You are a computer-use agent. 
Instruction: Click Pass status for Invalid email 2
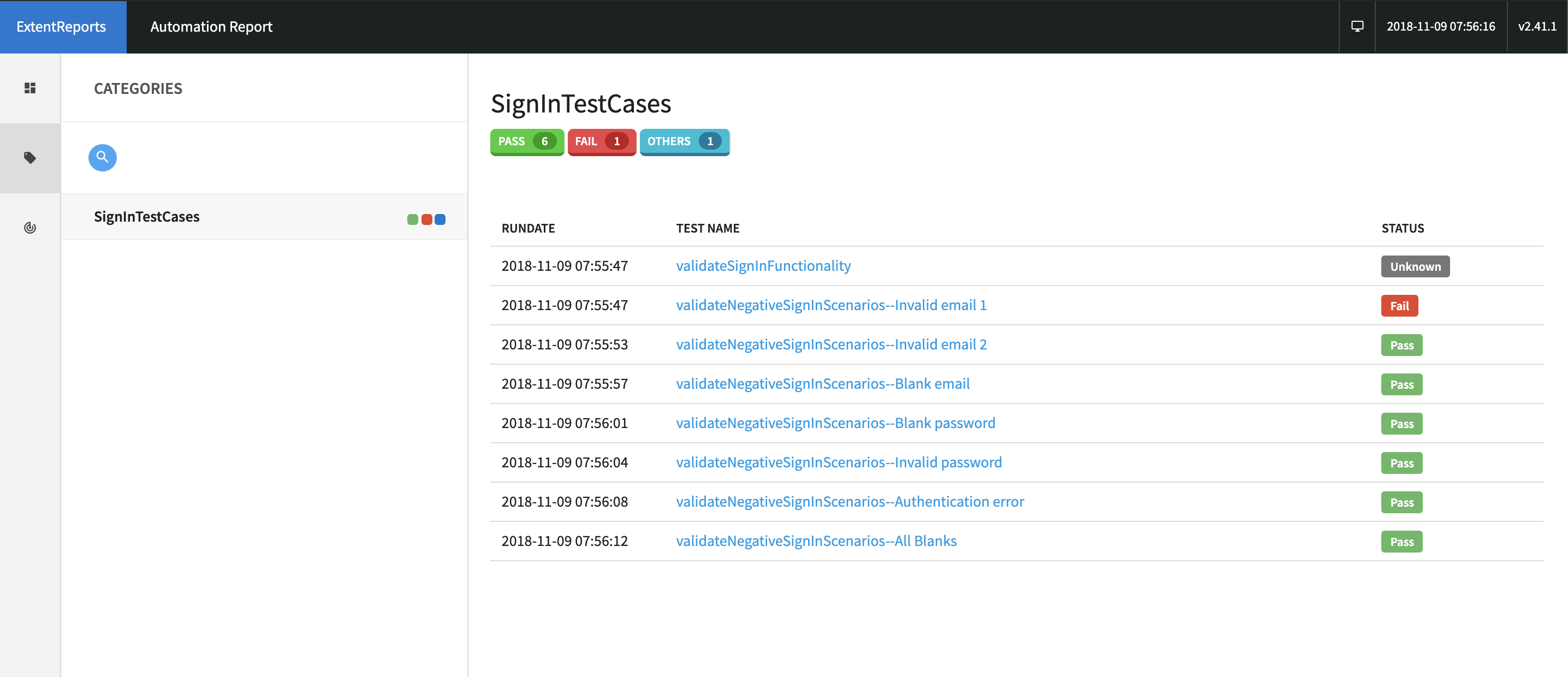click(x=1401, y=345)
